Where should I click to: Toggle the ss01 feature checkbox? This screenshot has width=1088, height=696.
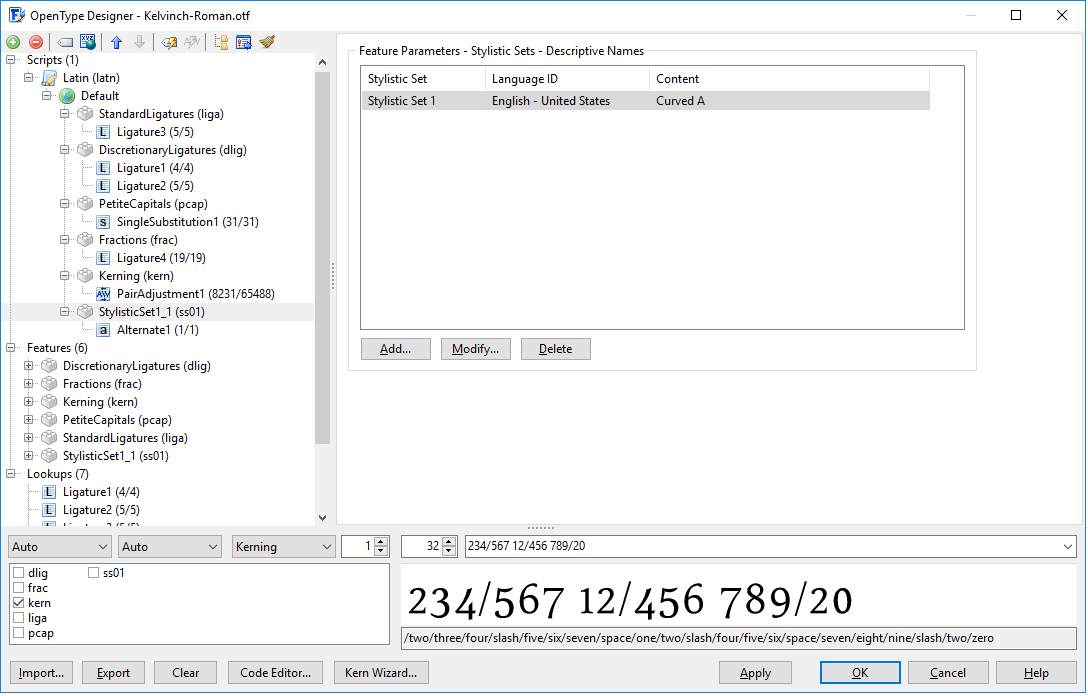click(x=94, y=573)
